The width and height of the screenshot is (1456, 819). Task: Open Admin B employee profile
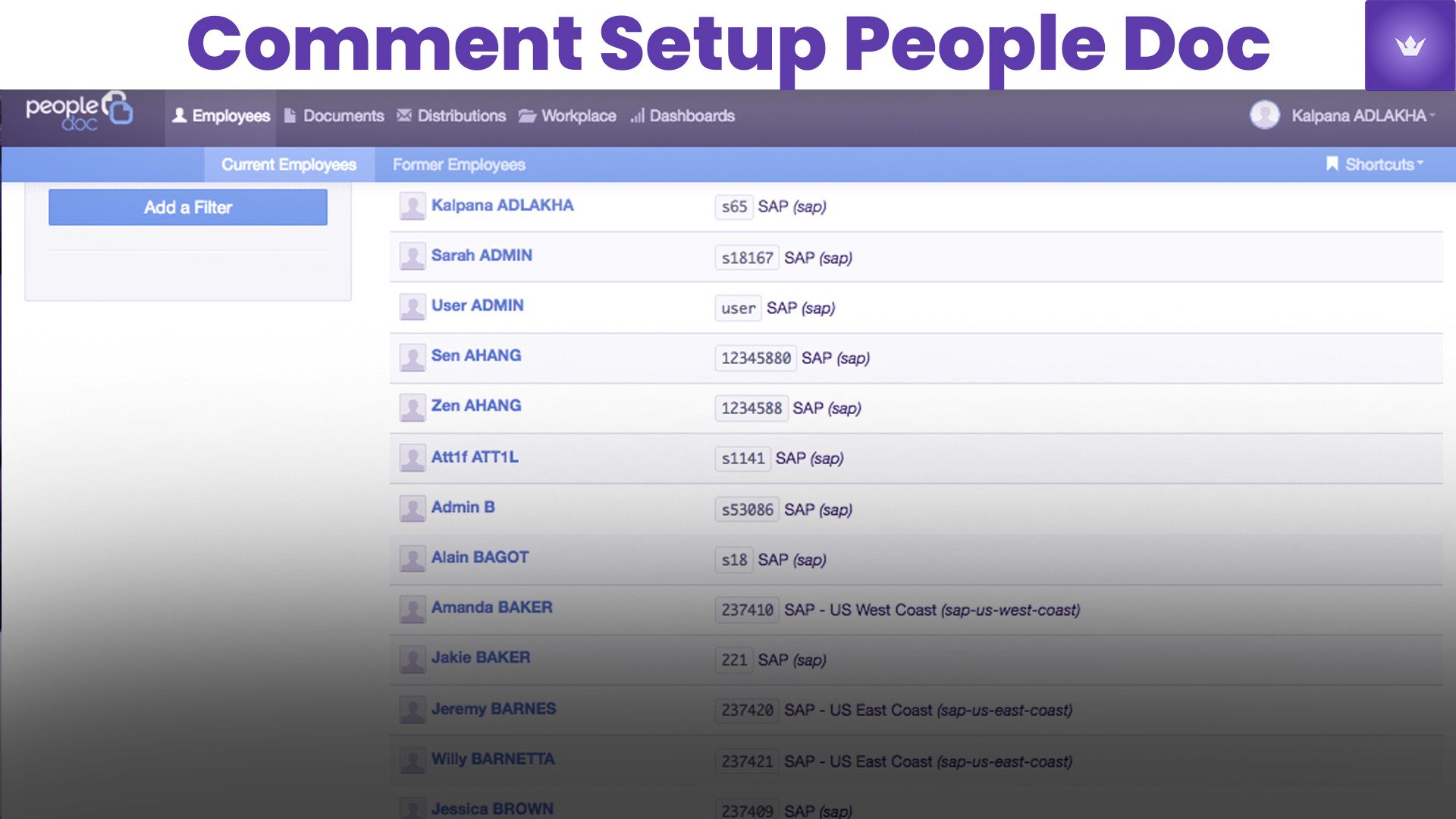(463, 507)
